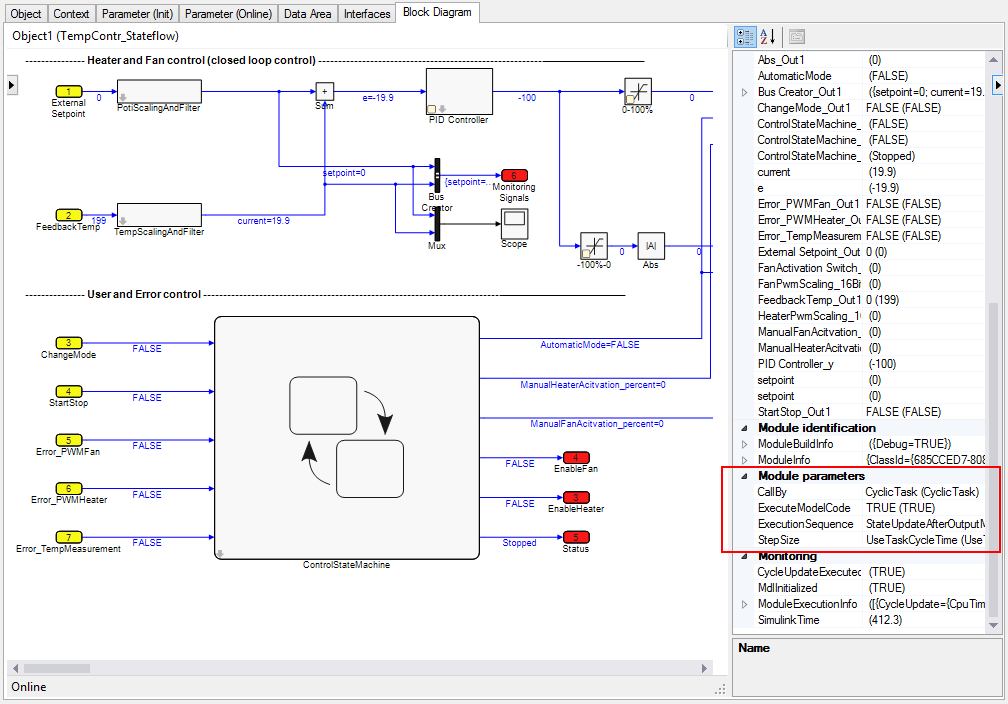1008x704 pixels.
Task: Select the ExecutionSequence value field
Action: click(x=922, y=524)
